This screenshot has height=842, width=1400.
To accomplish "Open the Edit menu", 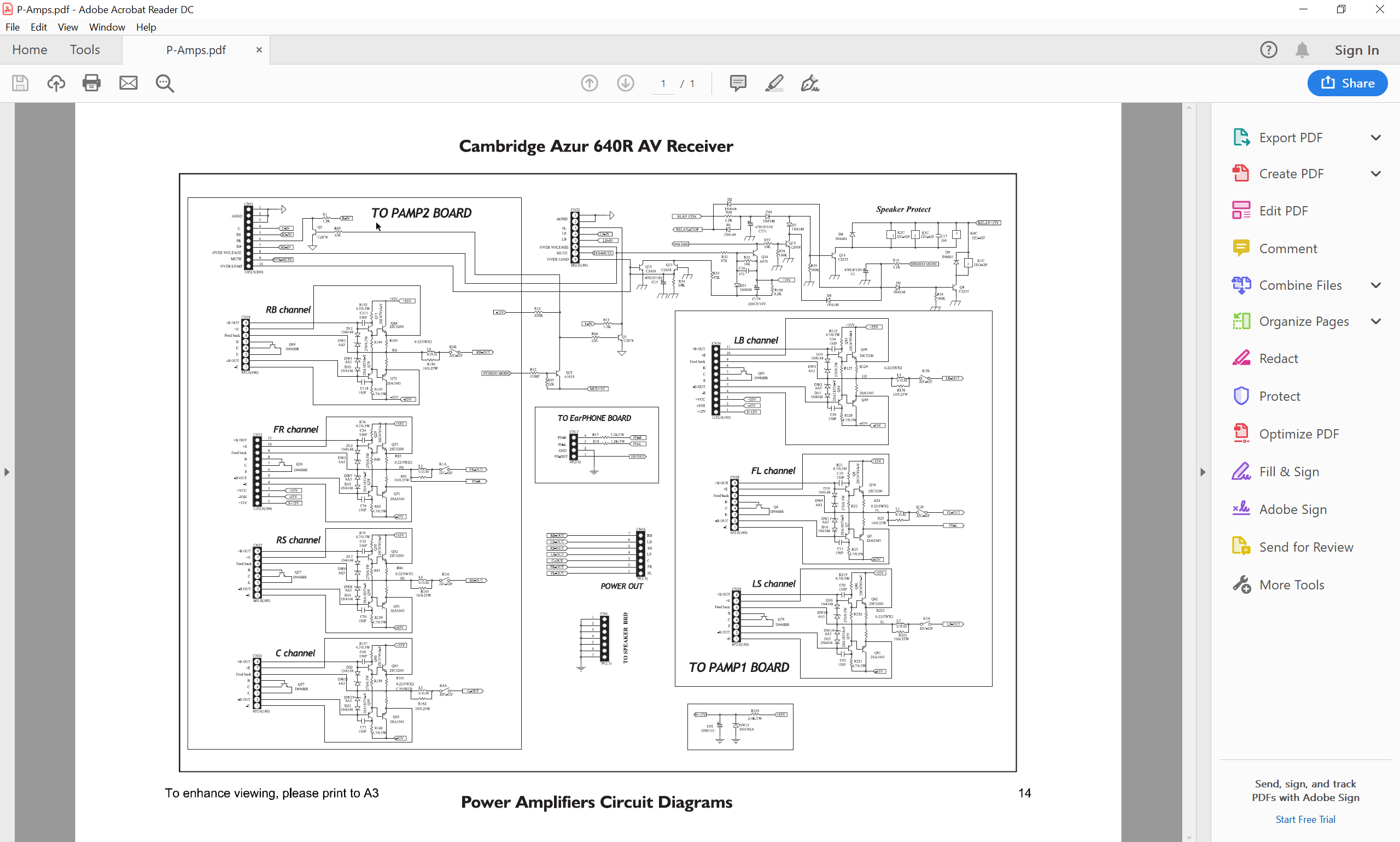I will 39,27.
